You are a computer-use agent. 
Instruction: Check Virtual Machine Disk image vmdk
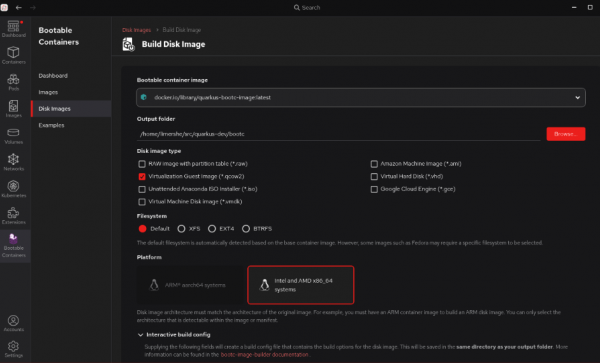pos(142,202)
